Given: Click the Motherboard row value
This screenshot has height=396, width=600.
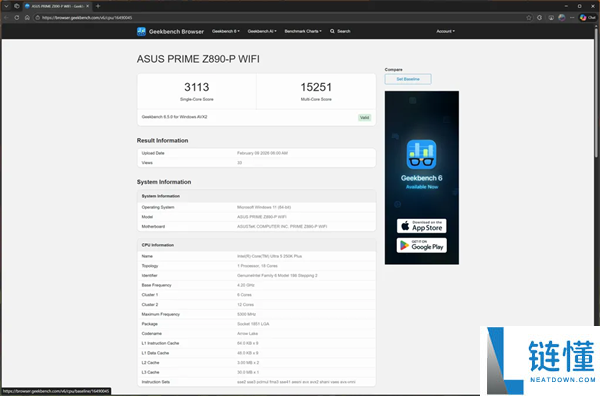Looking at the screenshot, I should coord(282,227).
